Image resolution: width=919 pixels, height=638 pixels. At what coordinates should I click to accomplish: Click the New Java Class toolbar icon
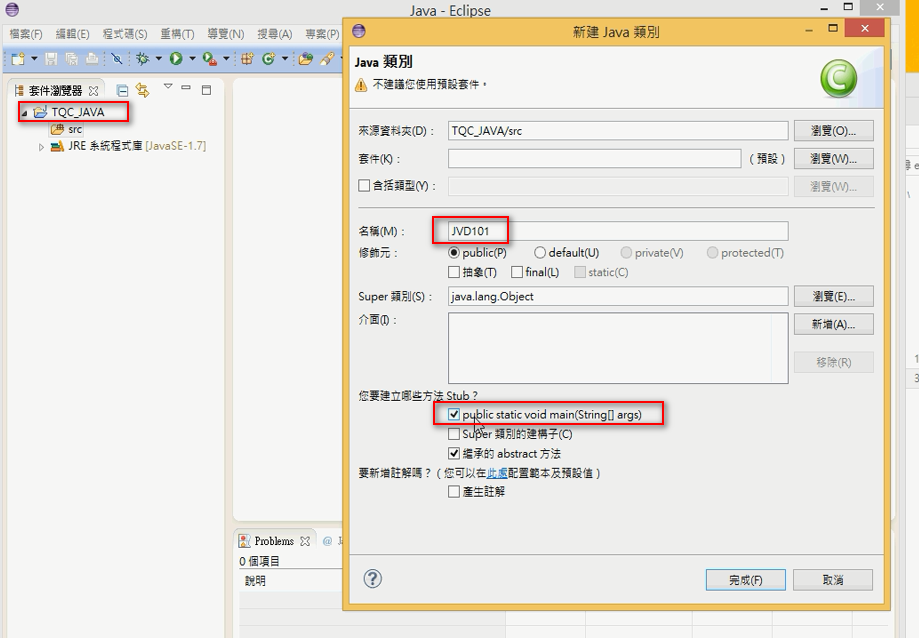point(268,59)
